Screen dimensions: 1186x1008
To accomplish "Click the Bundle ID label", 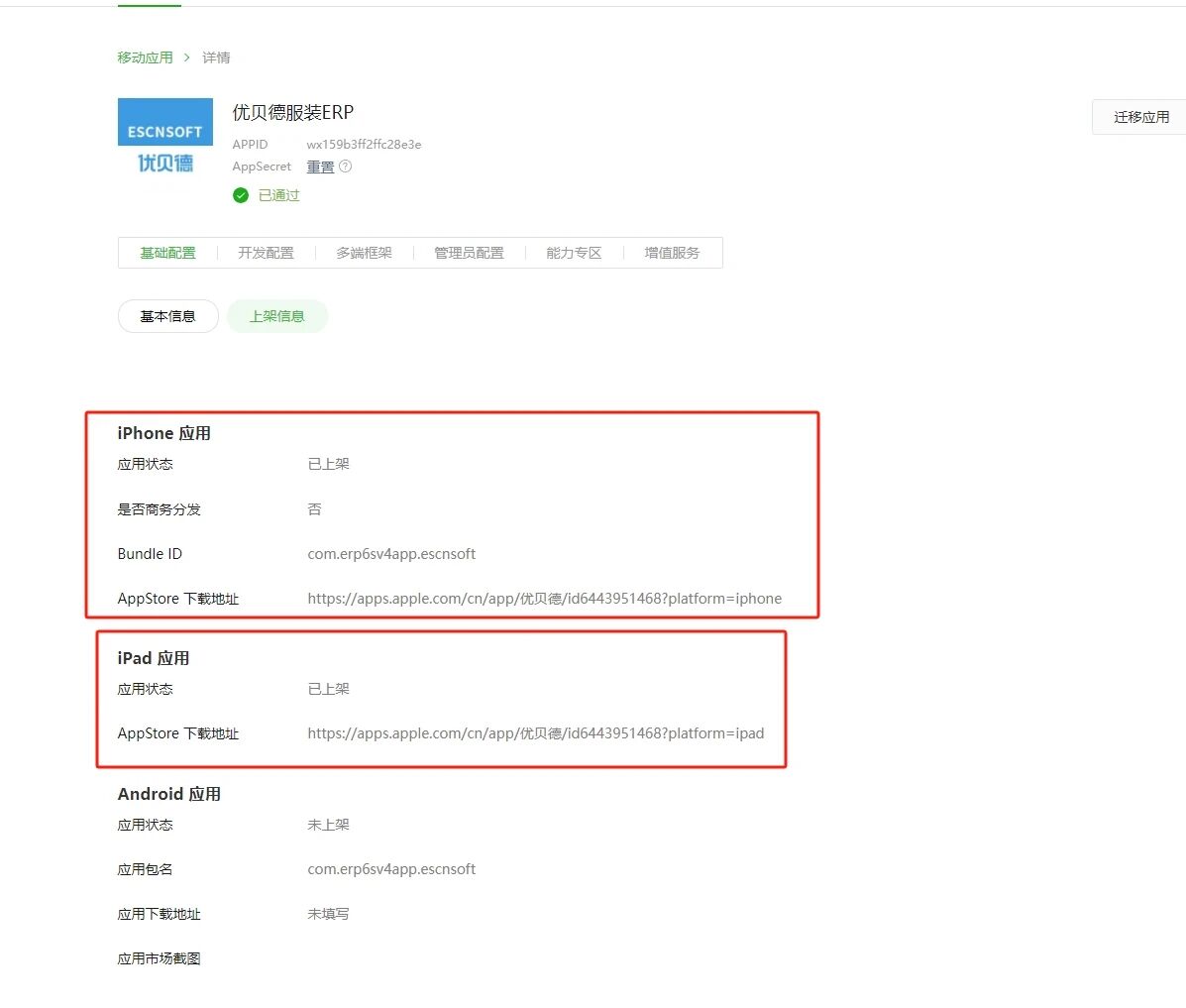I will 150,554.
